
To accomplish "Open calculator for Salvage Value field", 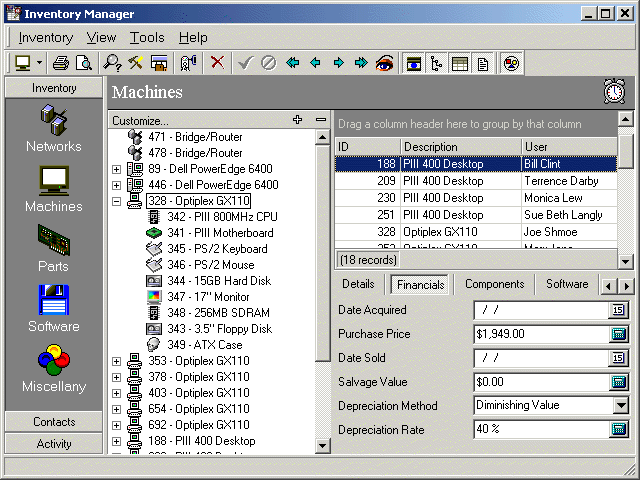I will coord(618,382).
